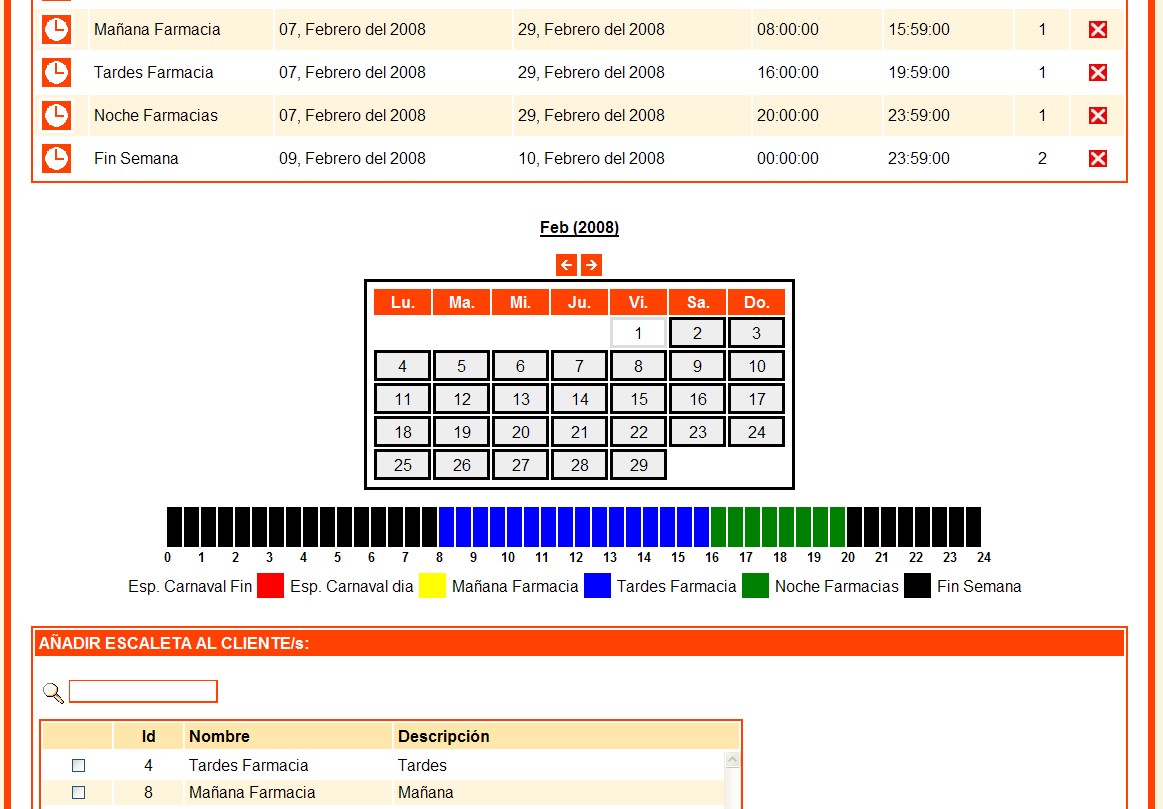
Task: Select day 15 in the calendar
Action: click(x=638, y=399)
